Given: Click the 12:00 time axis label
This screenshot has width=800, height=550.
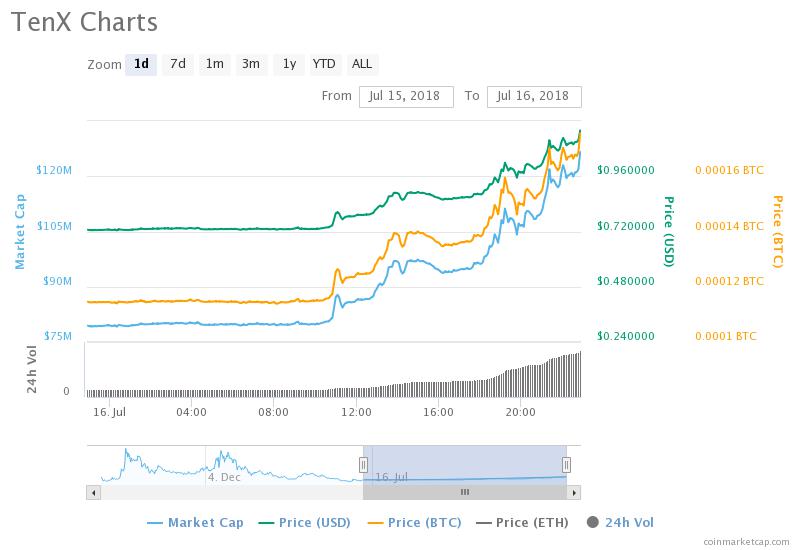Looking at the screenshot, I should 356,412.
